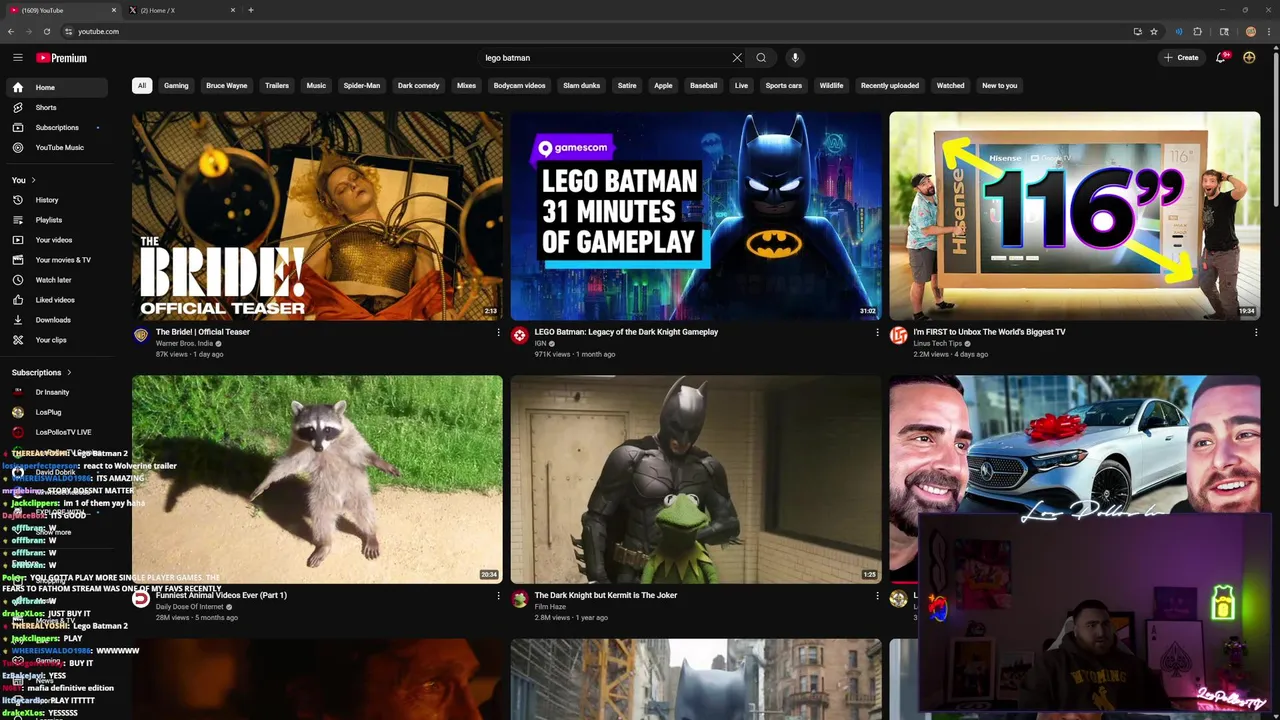Select the Dark comedy chip
Image resolution: width=1280 pixels, height=720 pixels.
coord(419,85)
